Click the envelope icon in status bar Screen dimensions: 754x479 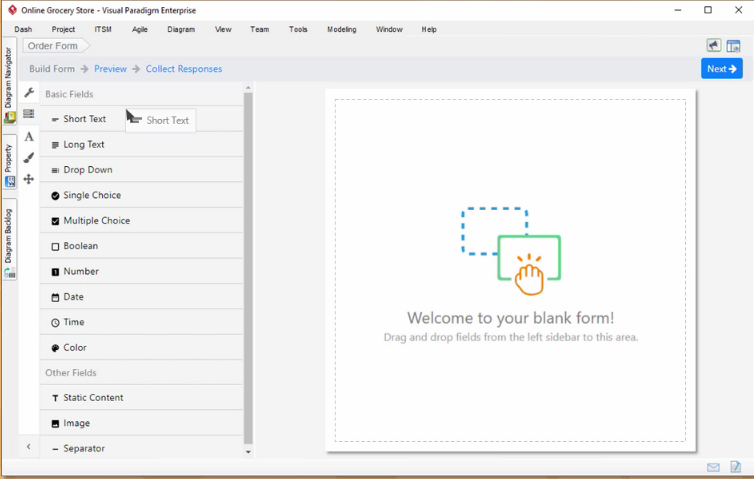pyautogui.click(x=713, y=467)
